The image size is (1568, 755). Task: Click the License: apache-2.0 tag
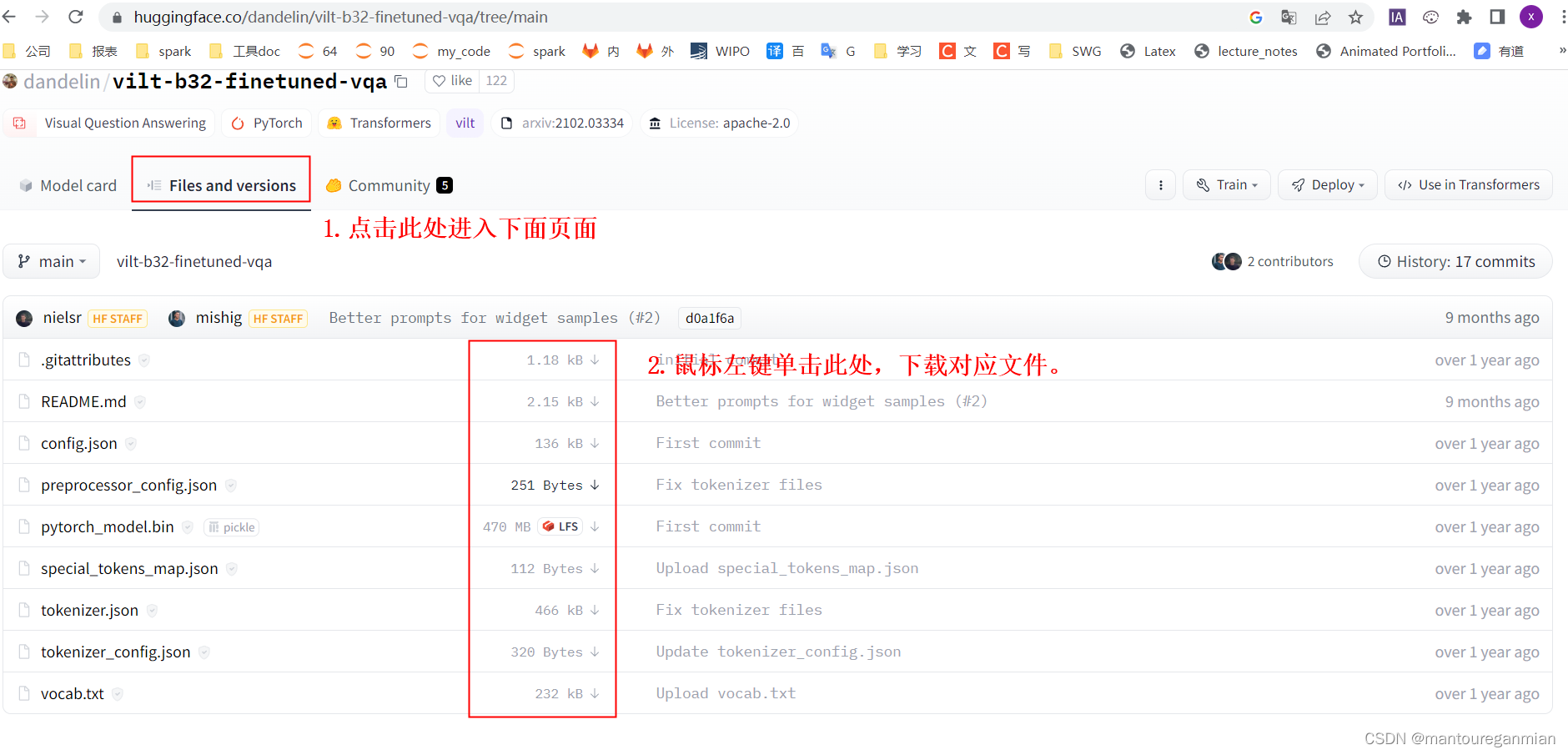[720, 123]
